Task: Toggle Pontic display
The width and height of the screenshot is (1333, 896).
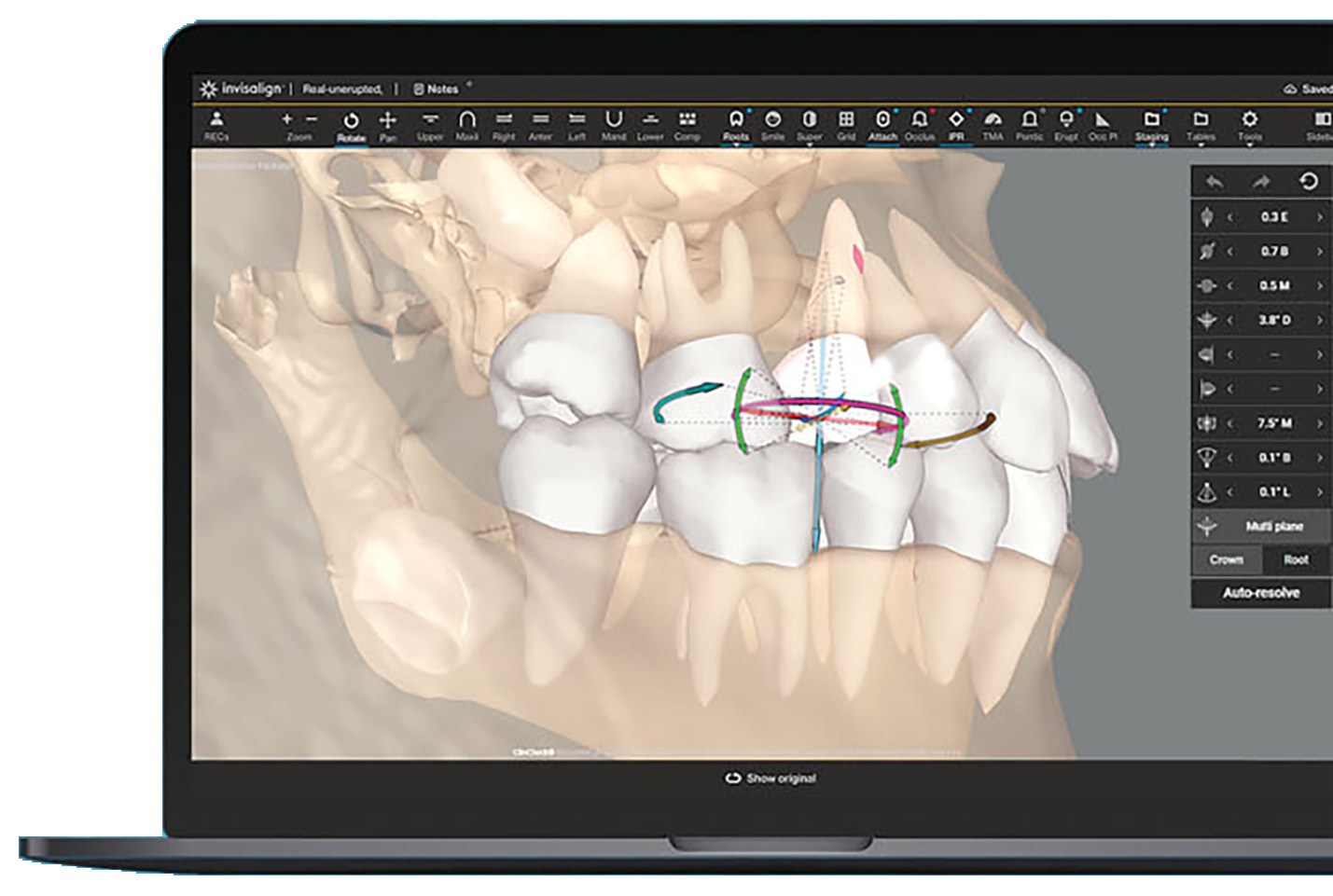Action: 1030,126
